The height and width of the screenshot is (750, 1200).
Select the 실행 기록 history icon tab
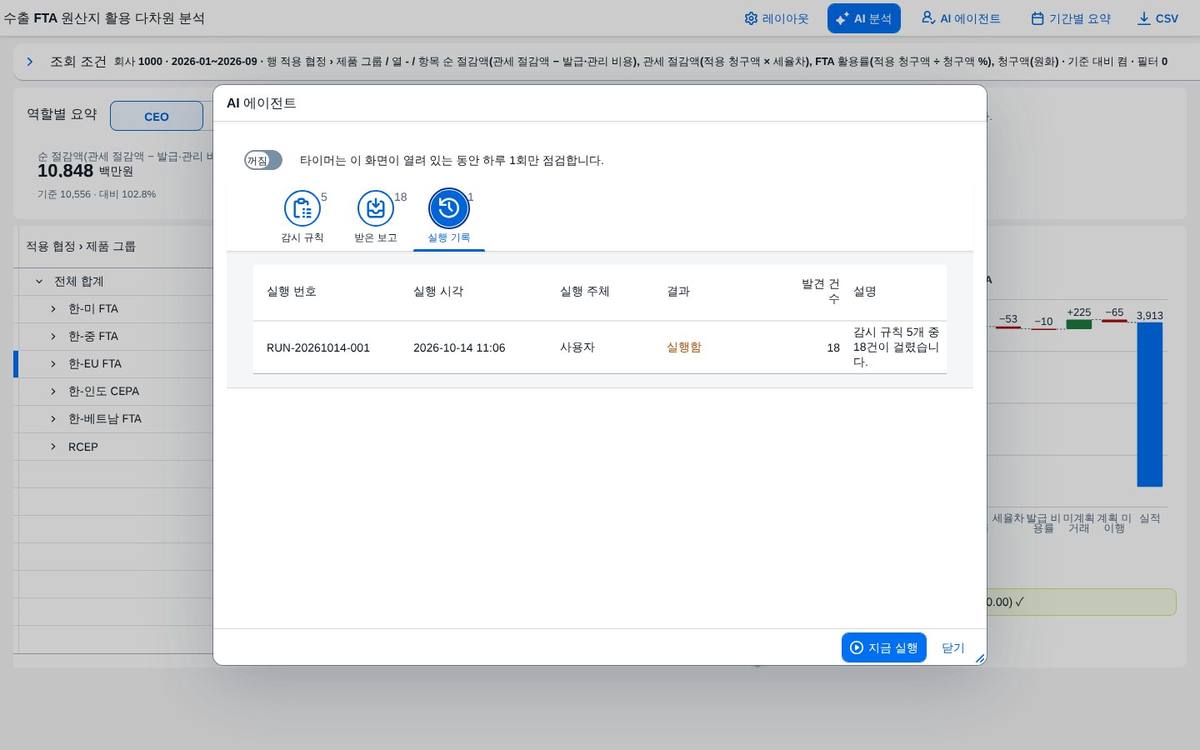click(449, 208)
